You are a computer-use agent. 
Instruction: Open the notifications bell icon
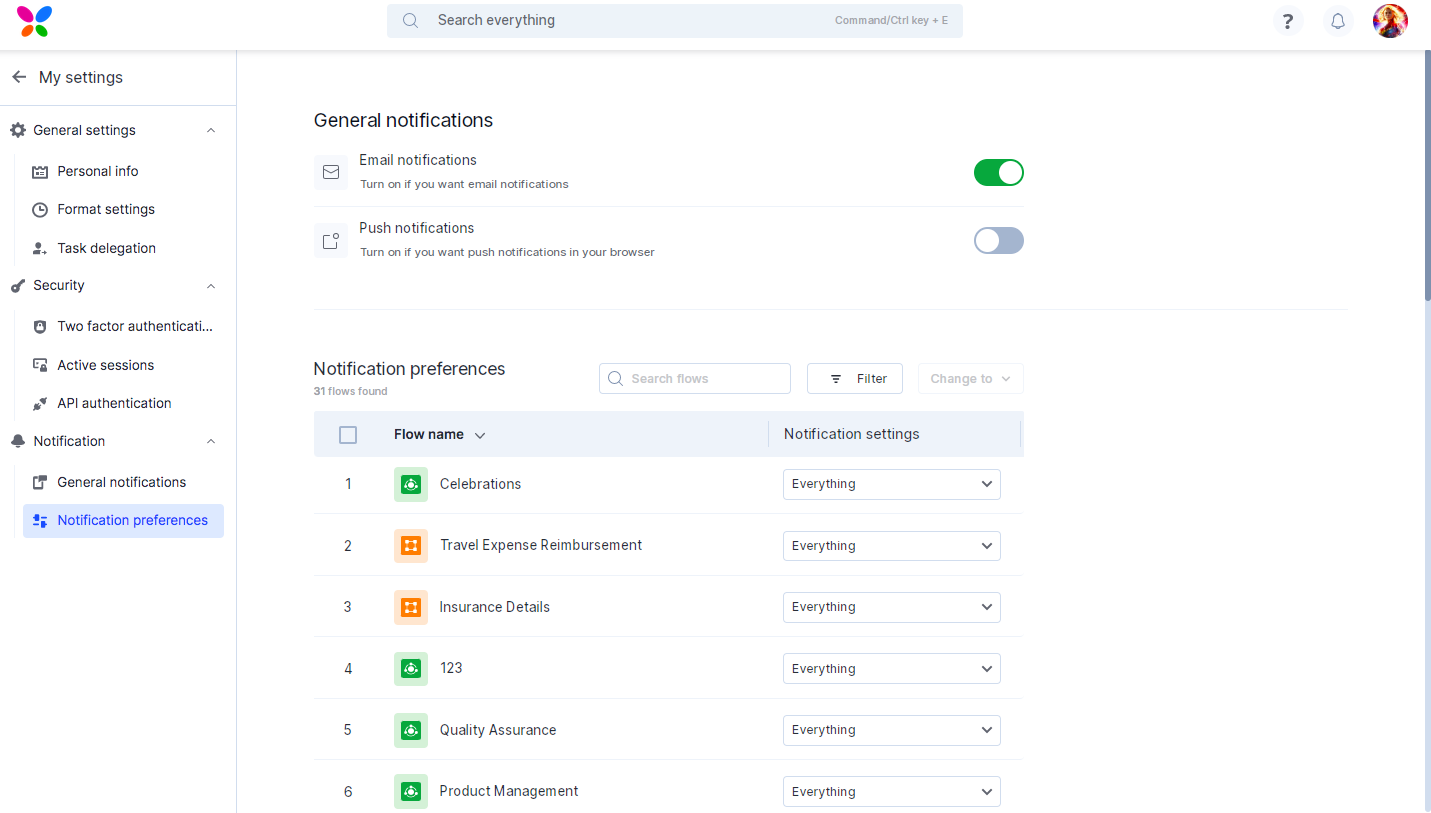tap(1338, 21)
